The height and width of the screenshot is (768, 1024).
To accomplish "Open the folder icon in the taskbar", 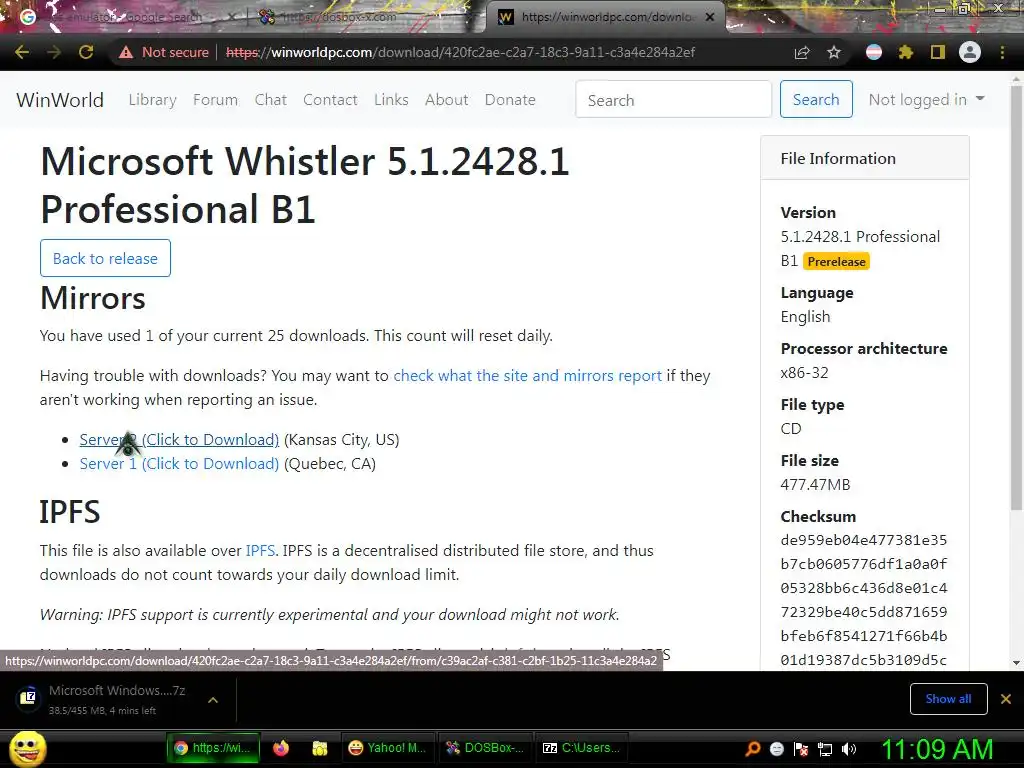I will [319, 748].
